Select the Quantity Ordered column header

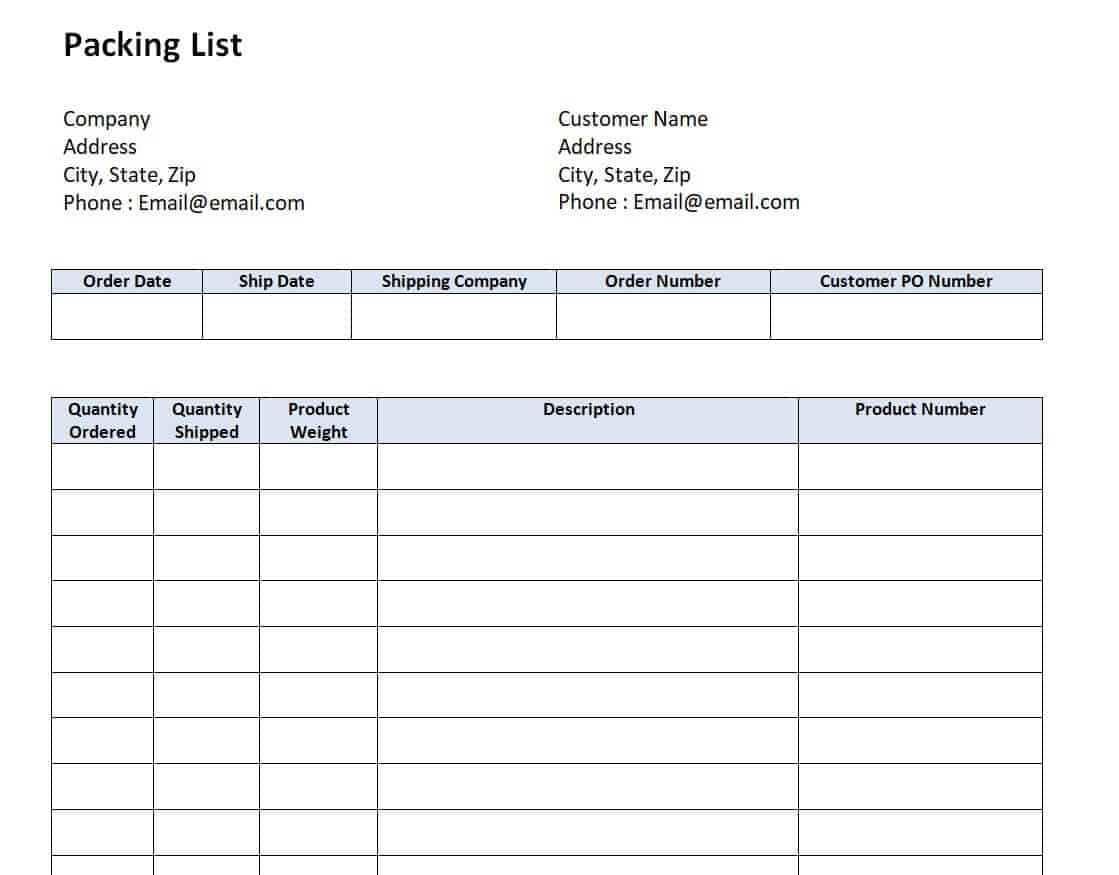pyautogui.click(x=103, y=420)
